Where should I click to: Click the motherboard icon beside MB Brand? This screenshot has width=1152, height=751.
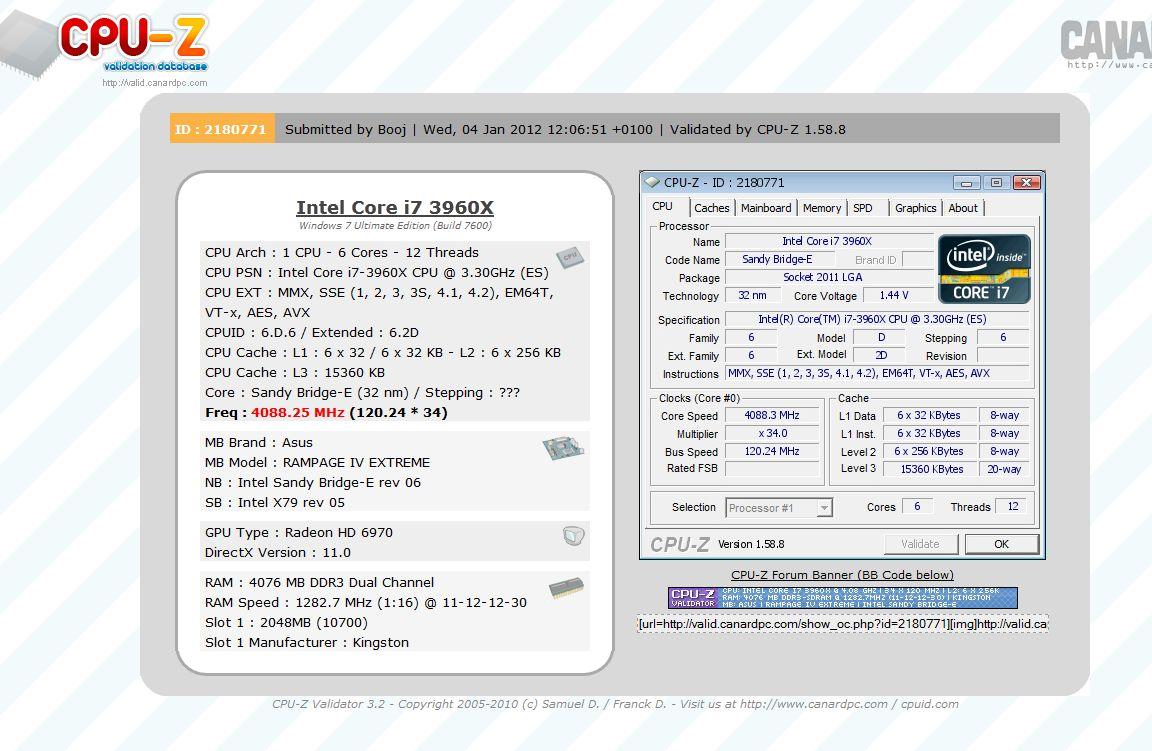point(563,448)
